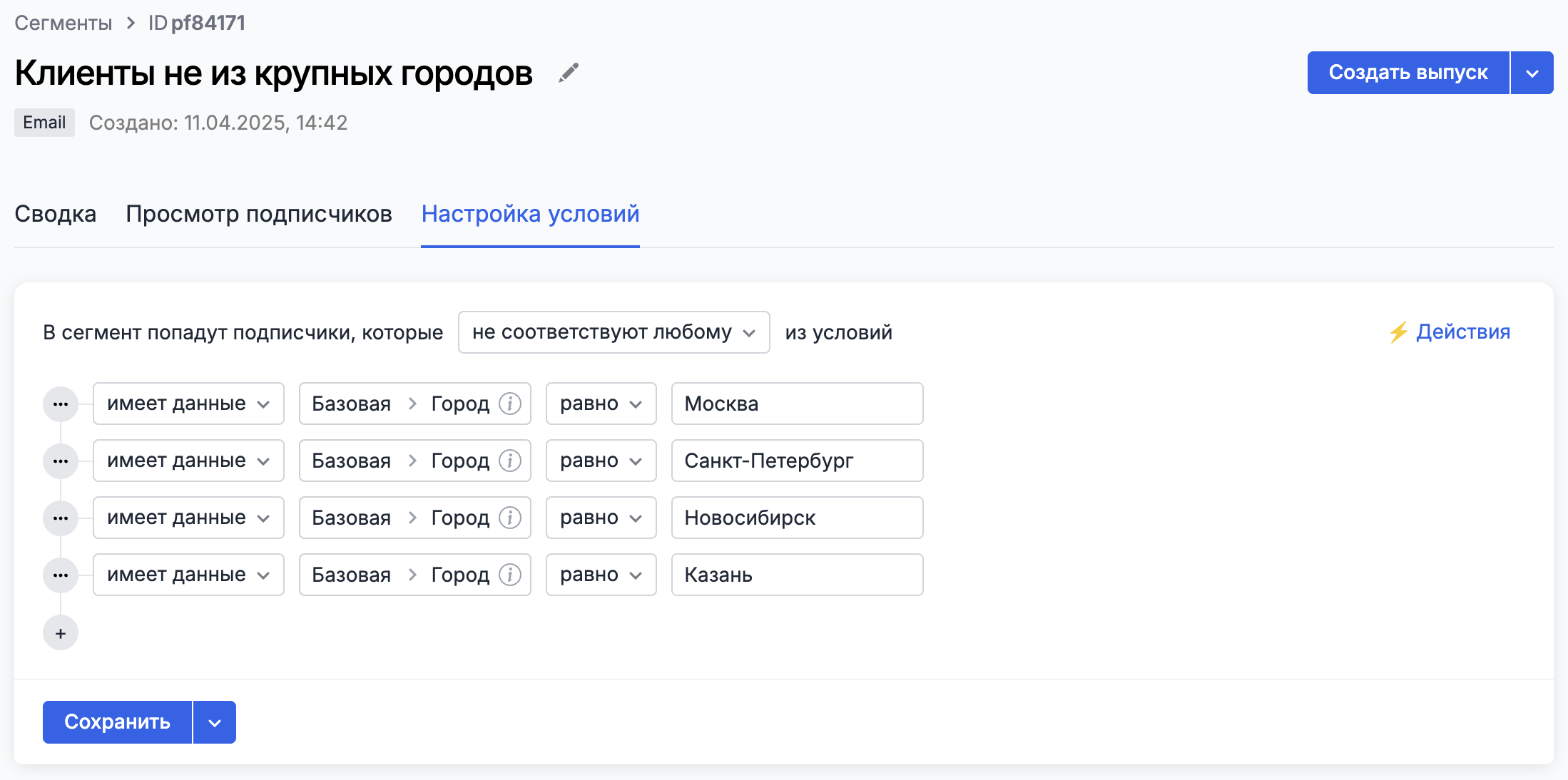Open the options menu on the Москва condition row
This screenshot has height=780, width=1568.
pyautogui.click(x=60, y=404)
